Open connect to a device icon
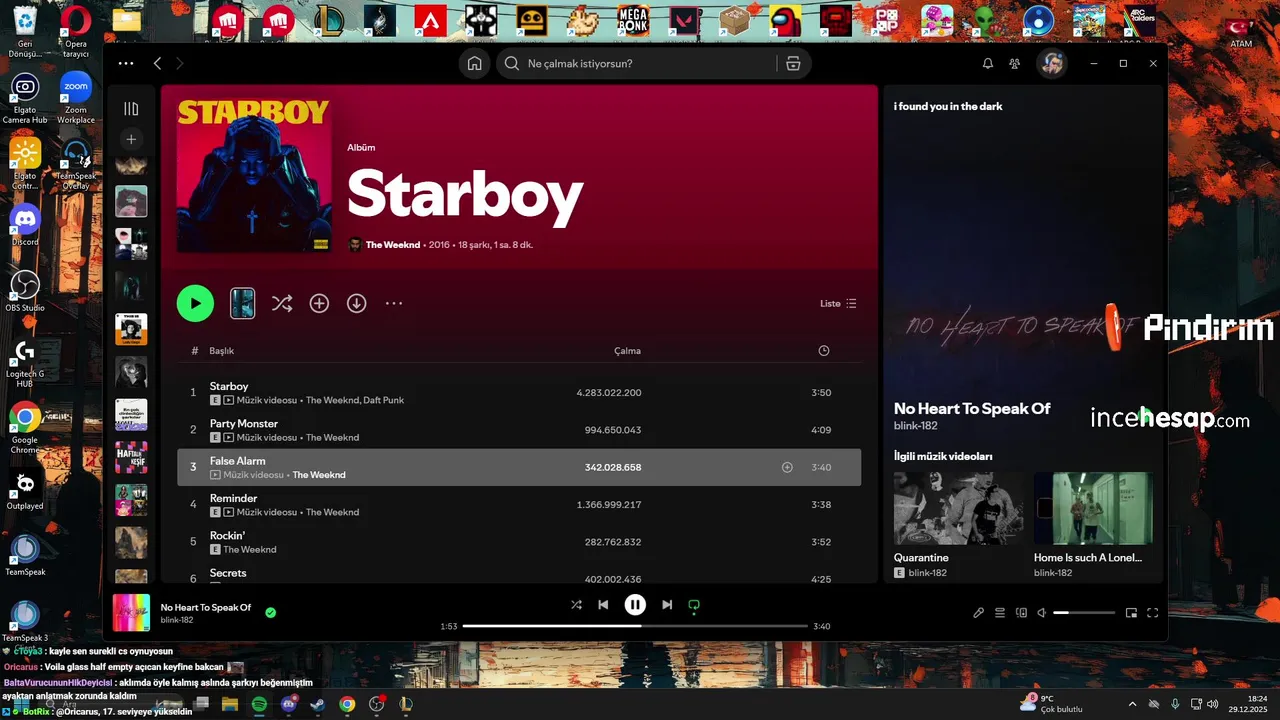The width and height of the screenshot is (1280, 720). pos(1021,612)
